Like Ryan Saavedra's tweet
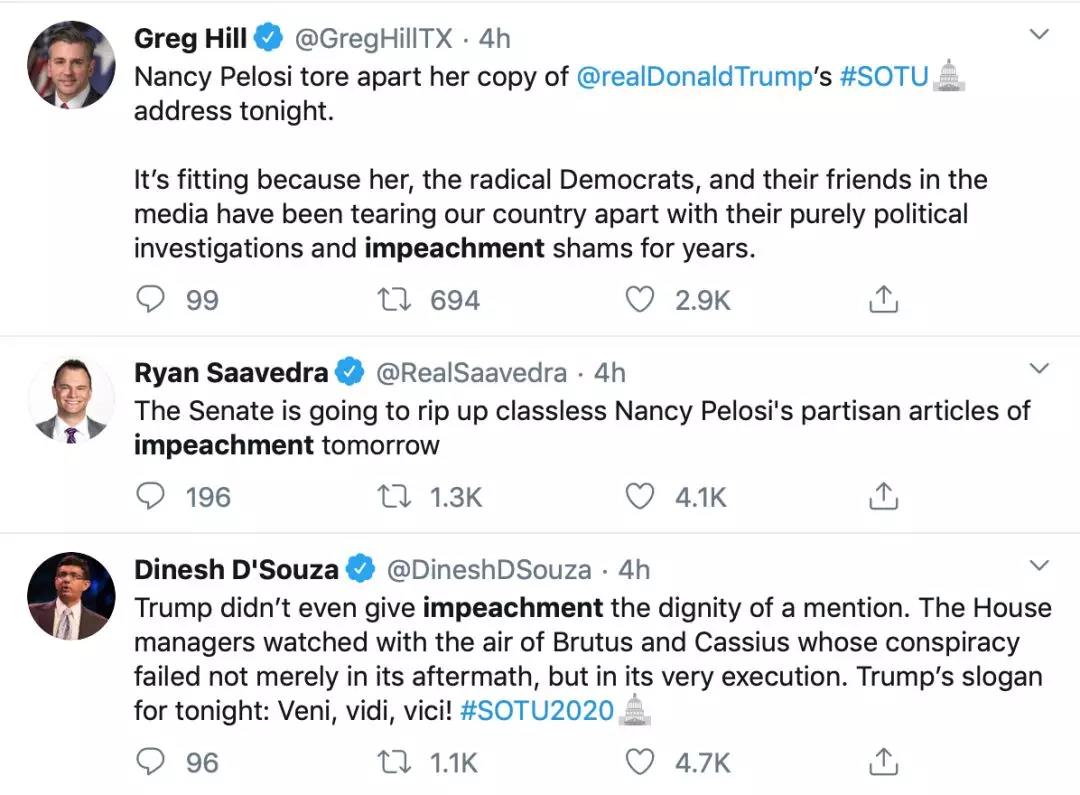 click(x=639, y=496)
